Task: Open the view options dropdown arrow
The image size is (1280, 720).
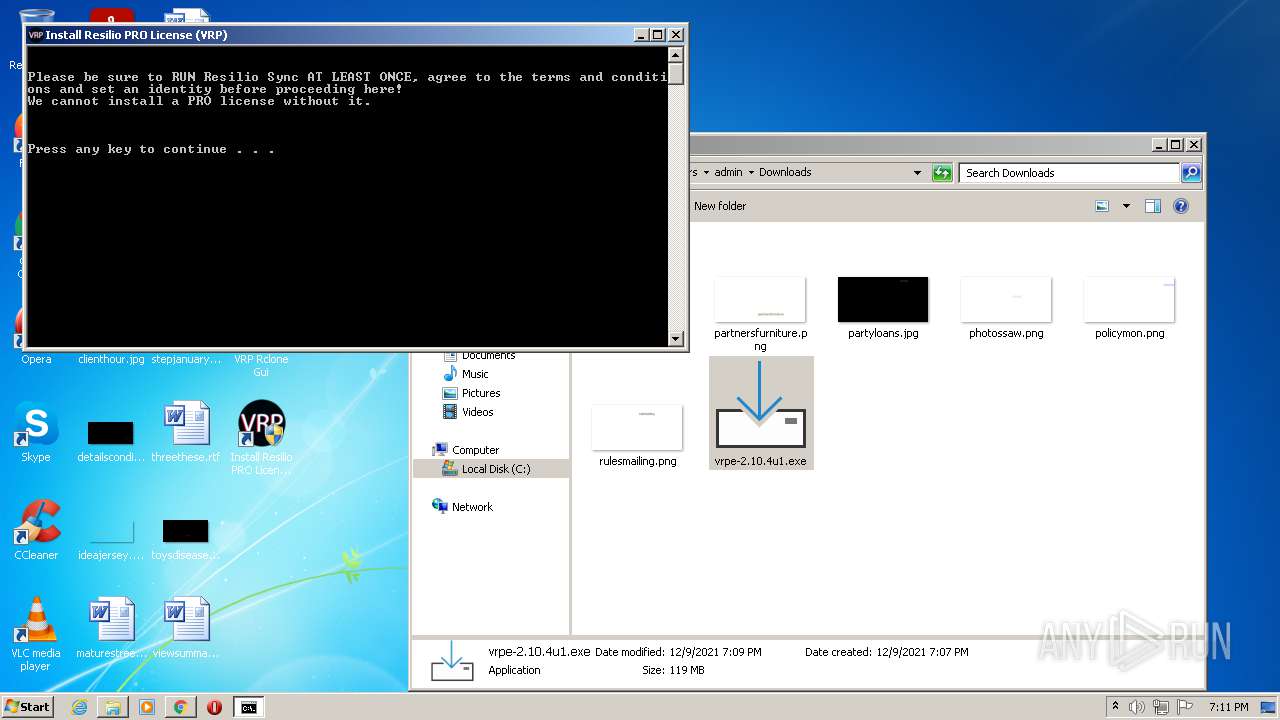Action: tap(1126, 206)
